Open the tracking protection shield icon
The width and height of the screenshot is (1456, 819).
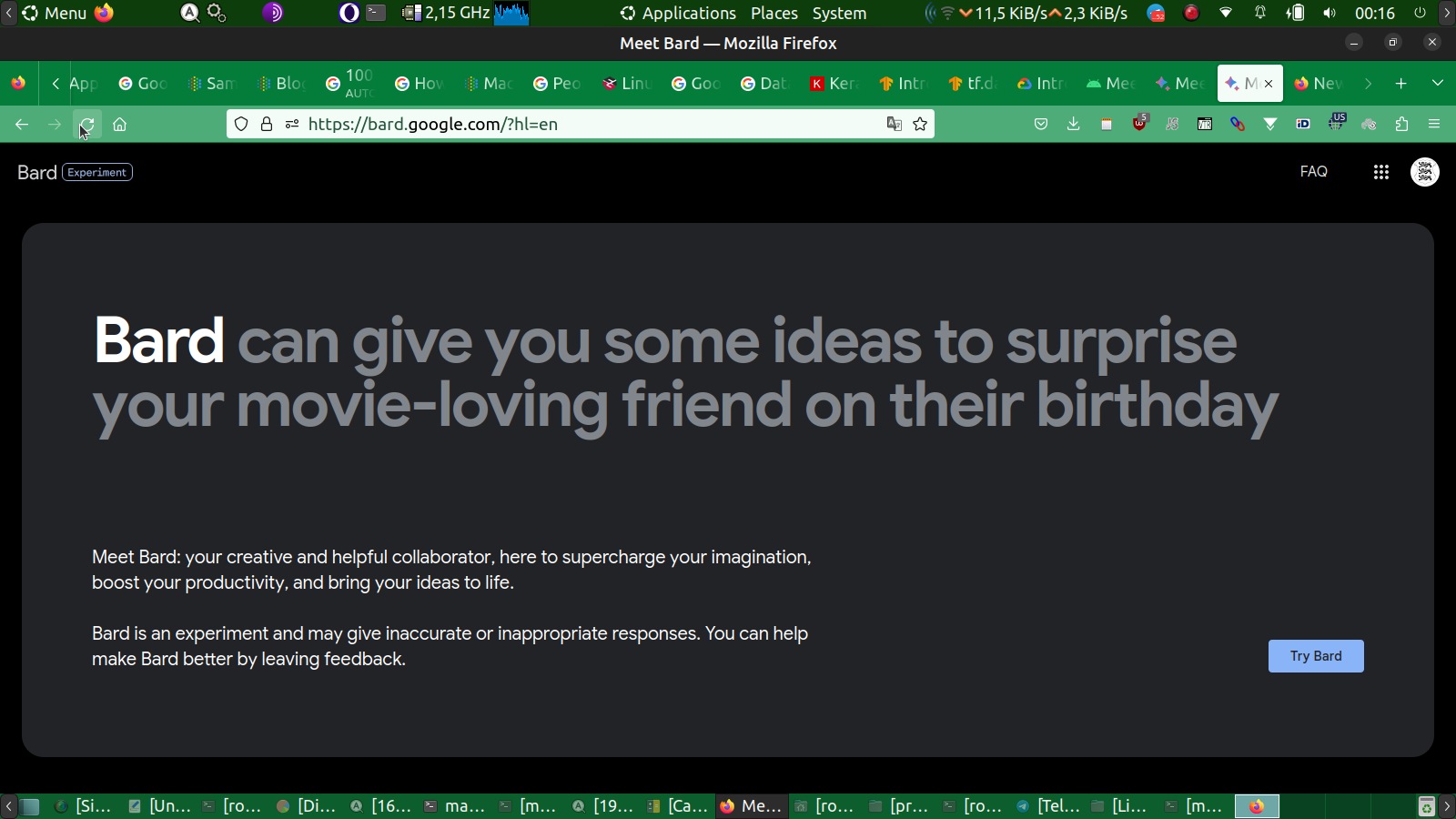241,125
